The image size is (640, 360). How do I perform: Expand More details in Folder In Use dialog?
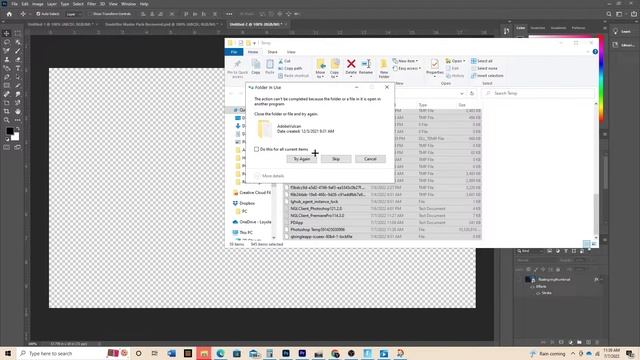[269, 176]
